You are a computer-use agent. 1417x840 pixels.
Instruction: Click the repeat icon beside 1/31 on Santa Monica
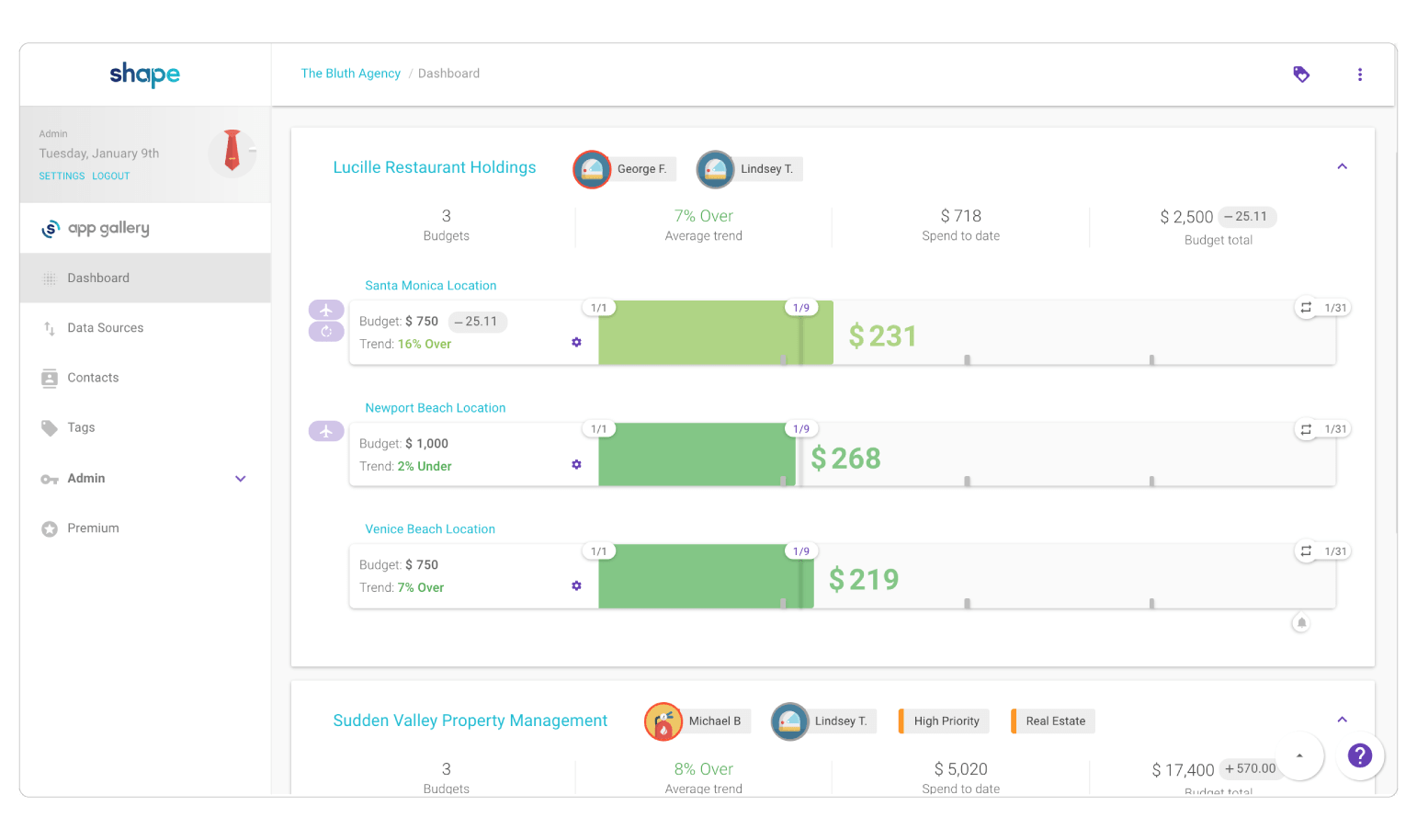pos(1306,307)
